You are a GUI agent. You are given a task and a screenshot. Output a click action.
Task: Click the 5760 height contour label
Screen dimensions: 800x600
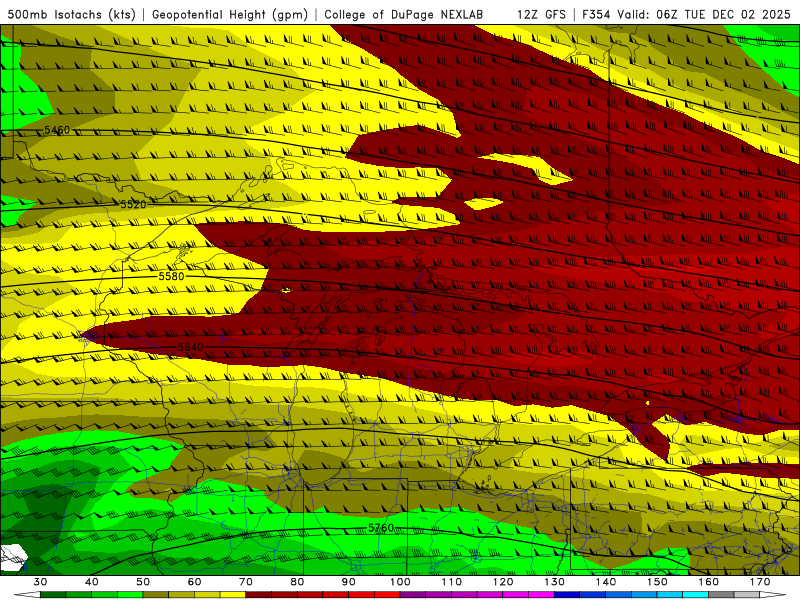381,528
